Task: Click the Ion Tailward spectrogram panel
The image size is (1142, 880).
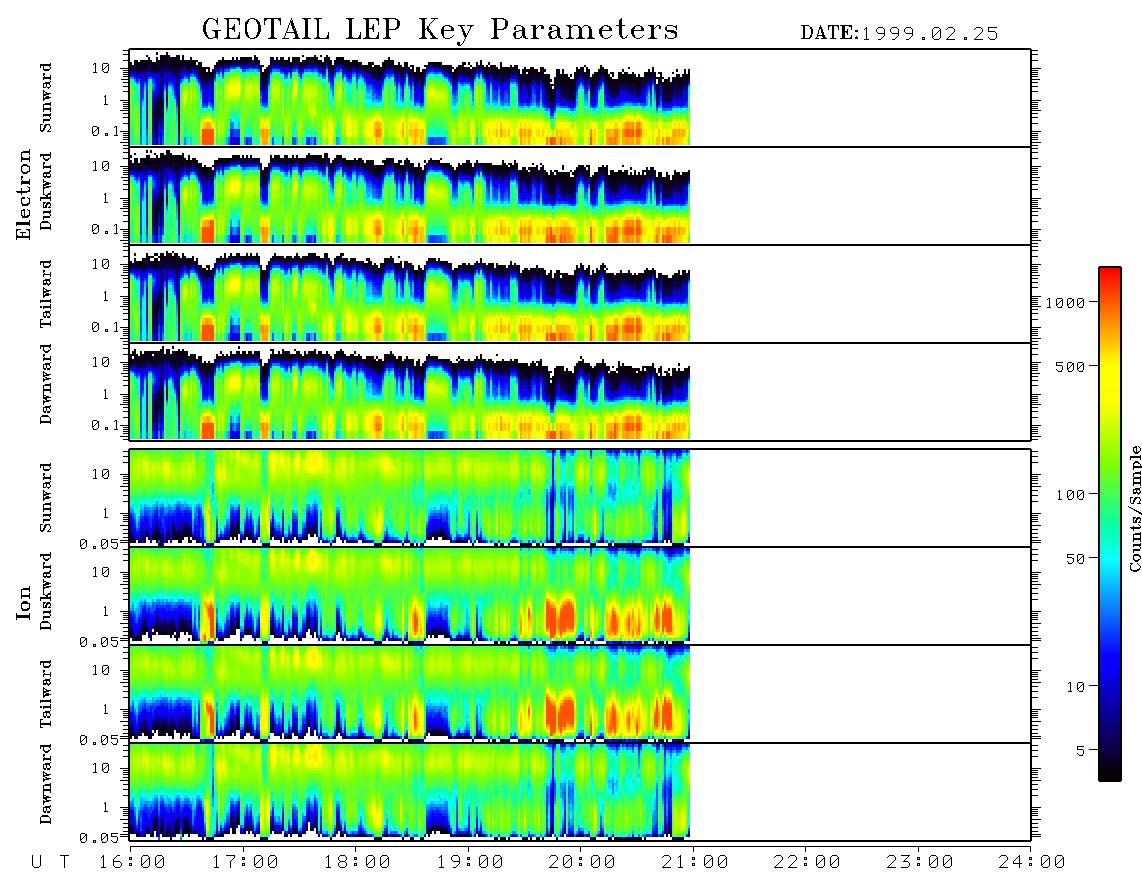Action: point(580,694)
